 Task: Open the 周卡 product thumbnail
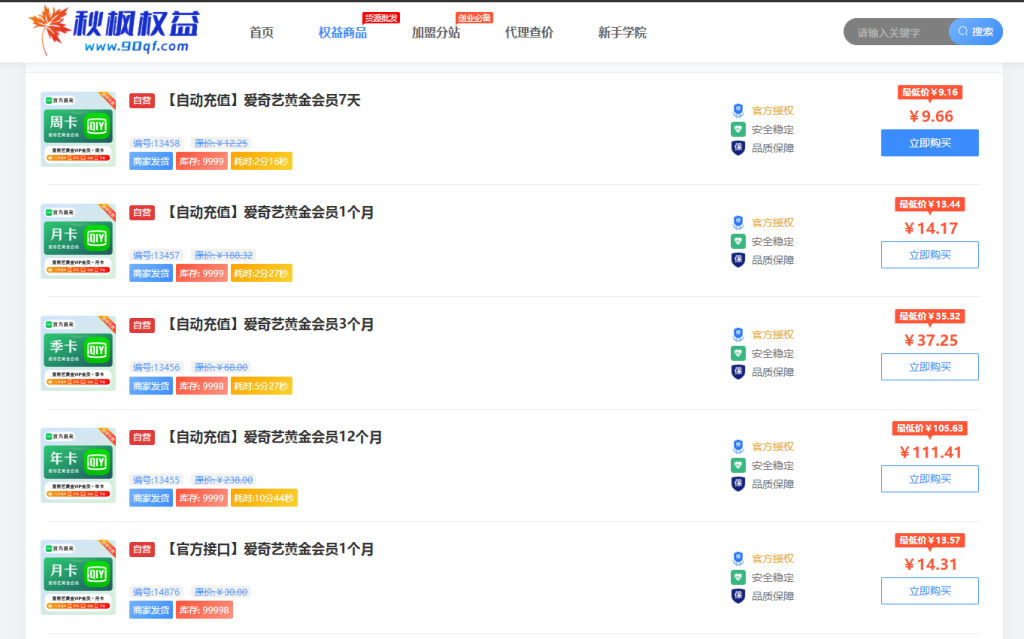78,129
